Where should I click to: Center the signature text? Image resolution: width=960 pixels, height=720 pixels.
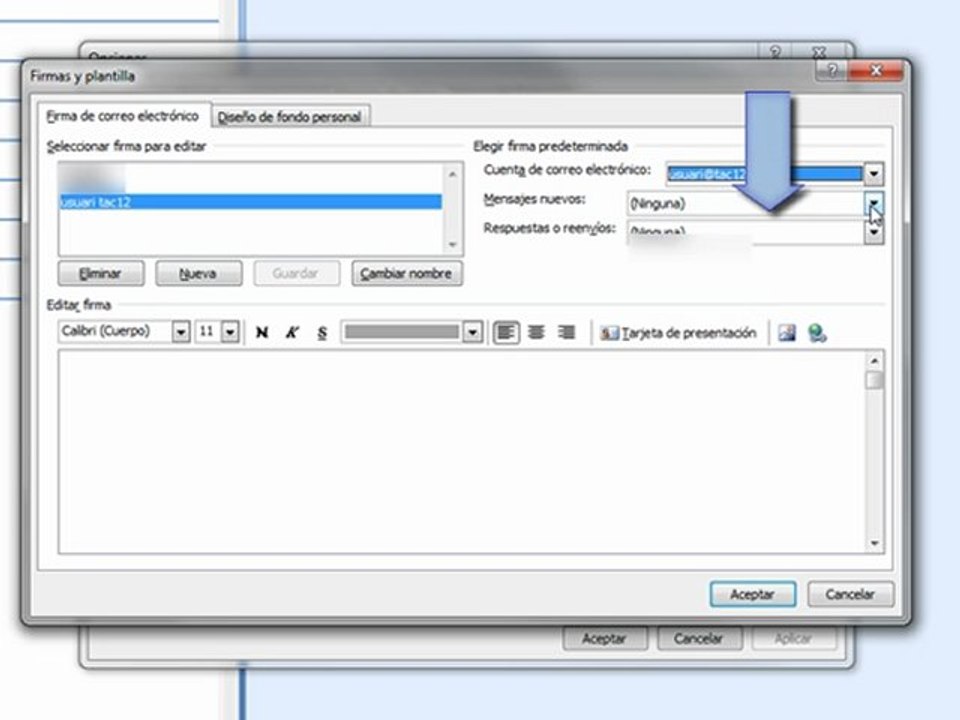[536, 332]
